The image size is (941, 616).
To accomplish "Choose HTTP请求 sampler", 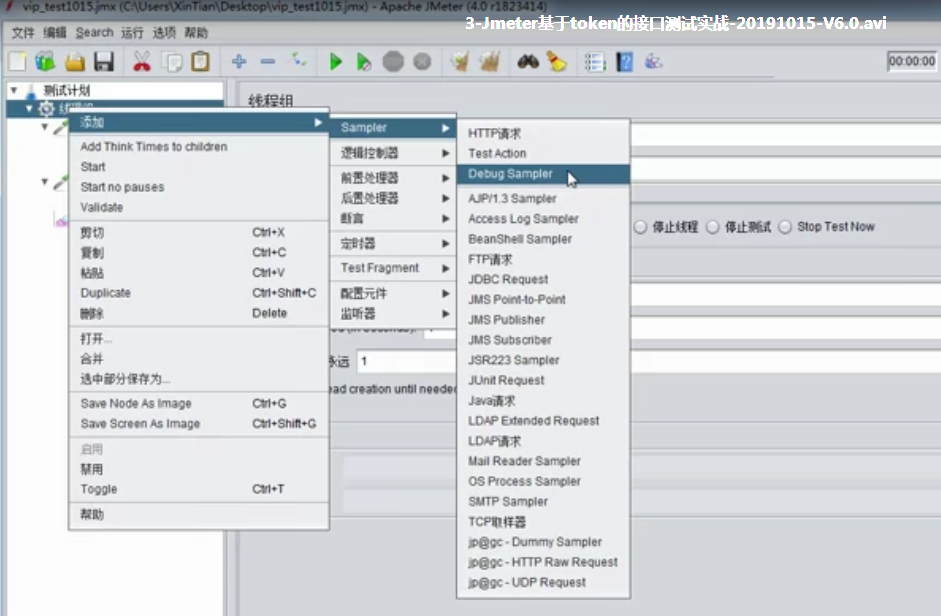I will point(543,133).
